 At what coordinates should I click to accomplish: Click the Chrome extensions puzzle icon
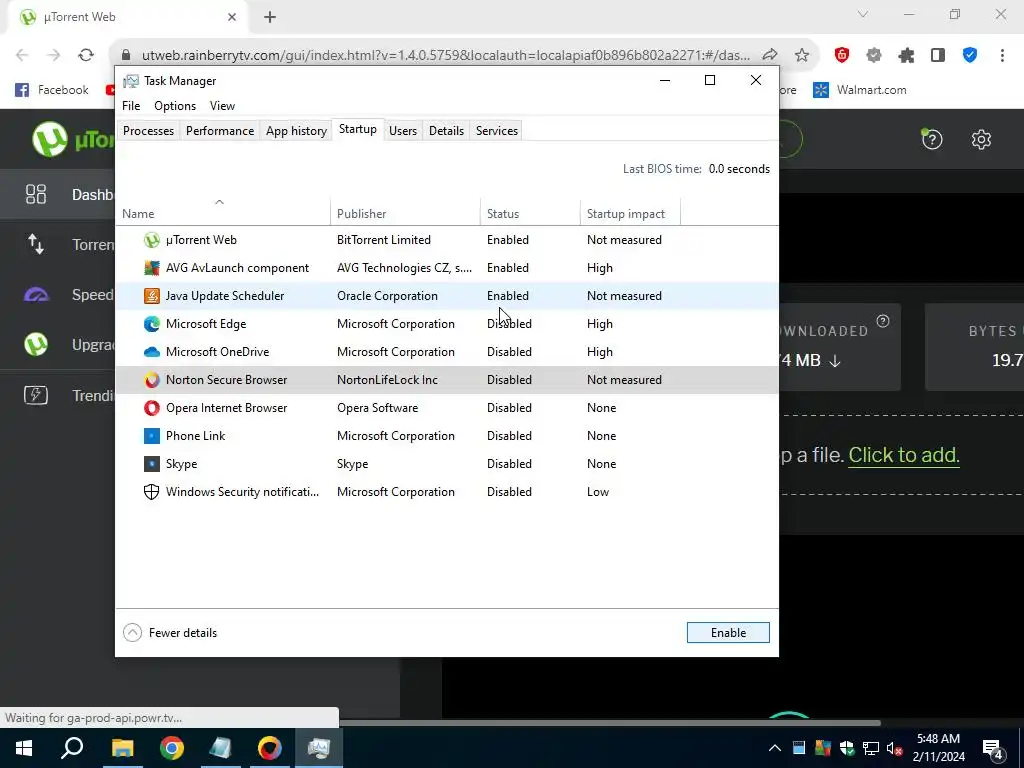point(906,56)
